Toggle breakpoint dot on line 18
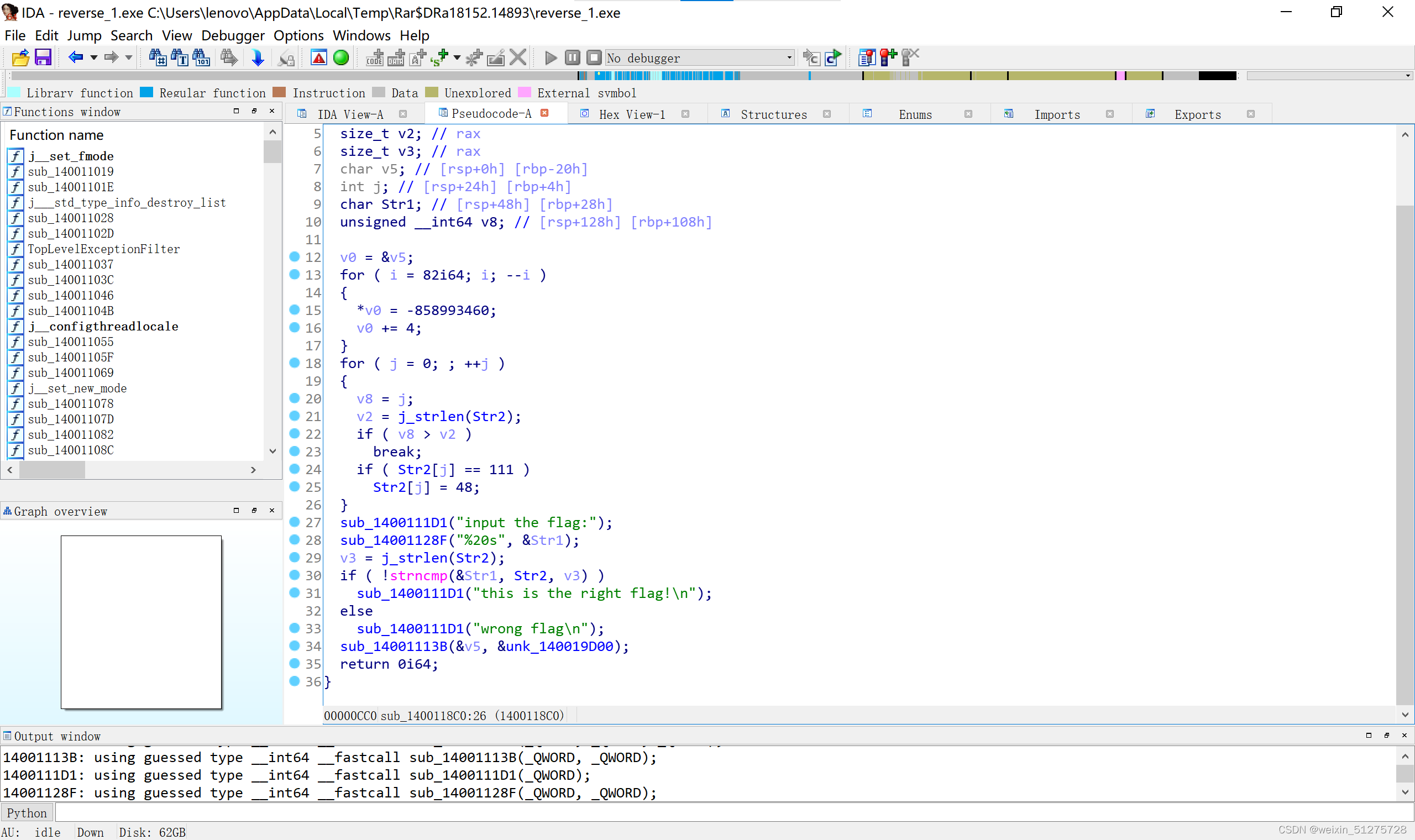 (x=294, y=363)
